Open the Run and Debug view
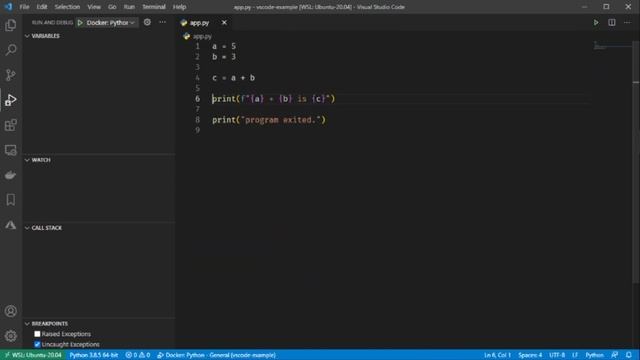 click(x=11, y=100)
